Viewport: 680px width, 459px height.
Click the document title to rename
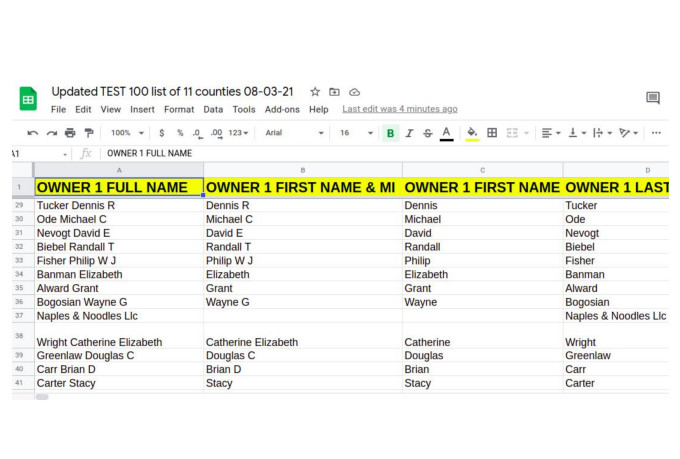(172, 92)
